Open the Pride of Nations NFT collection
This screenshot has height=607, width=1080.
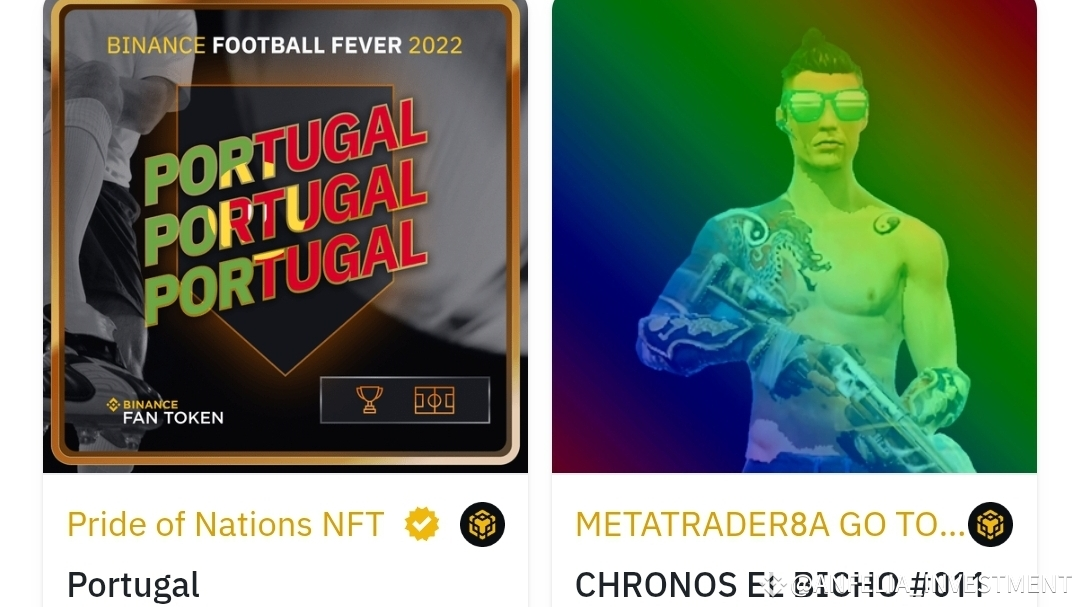point(225,524)
